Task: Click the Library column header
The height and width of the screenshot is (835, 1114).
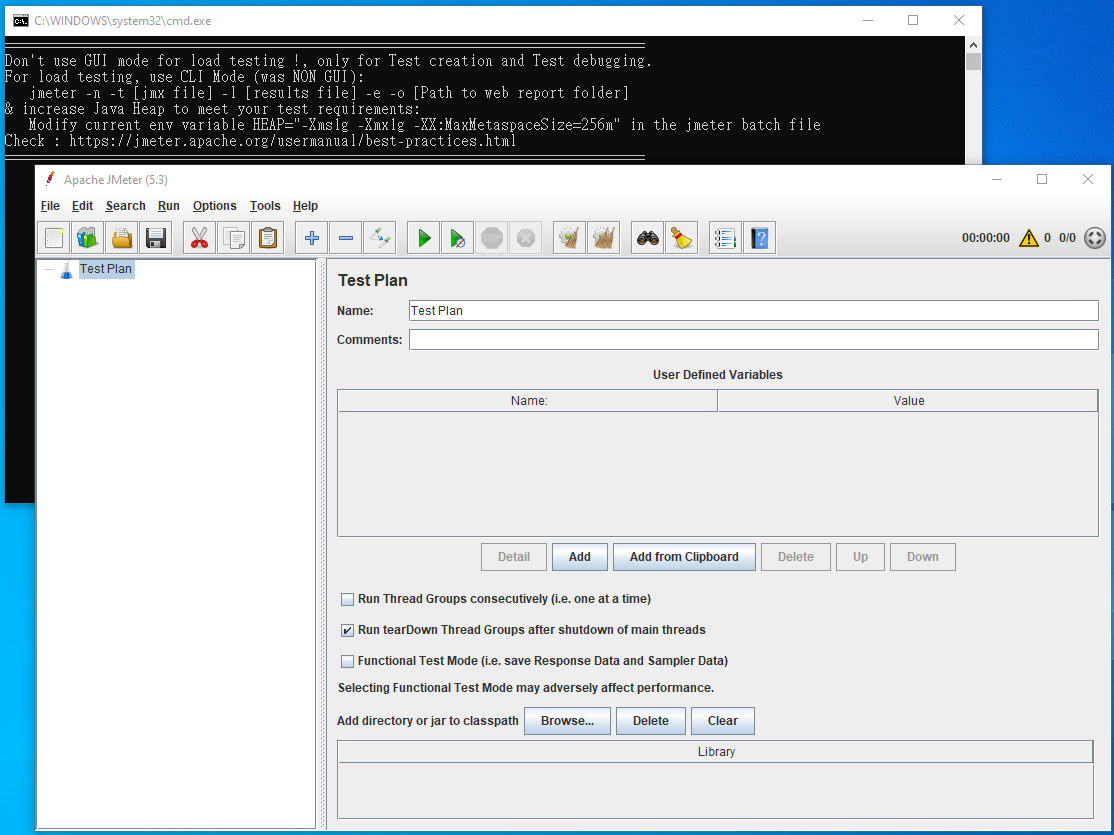Action: point(715,752)
